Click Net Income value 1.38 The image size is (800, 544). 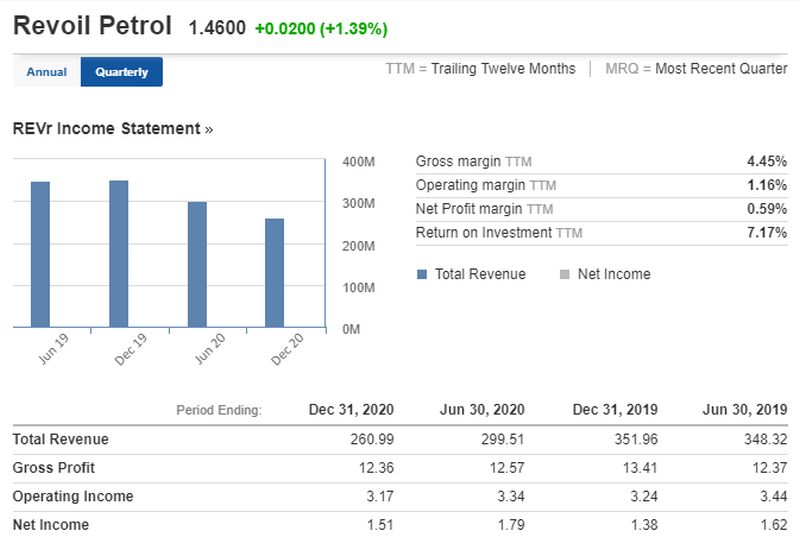pyautogui.click(x=644, y=525)
